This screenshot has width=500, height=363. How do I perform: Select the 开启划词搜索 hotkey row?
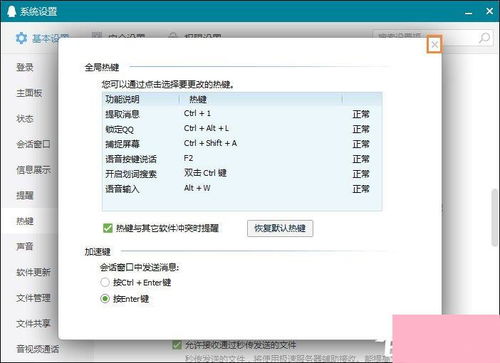242,174
